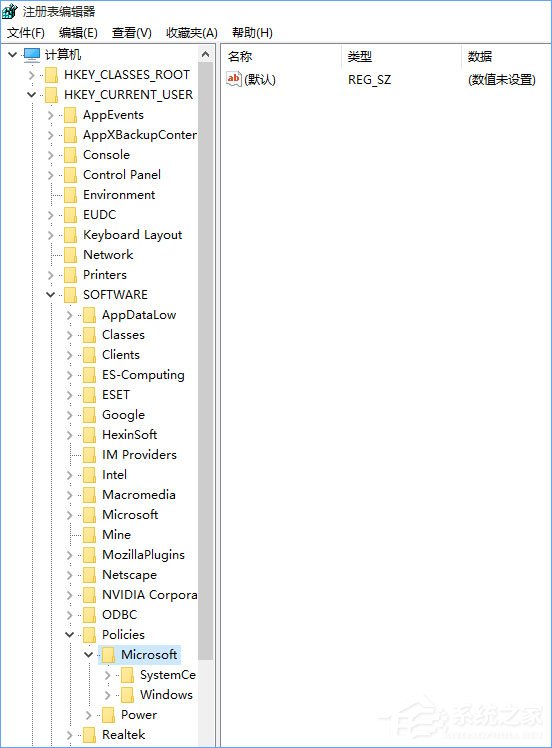This screenshot has width=552, height=748.
Task: Expand the Google key arrow
Action: (x=70, y=415)
